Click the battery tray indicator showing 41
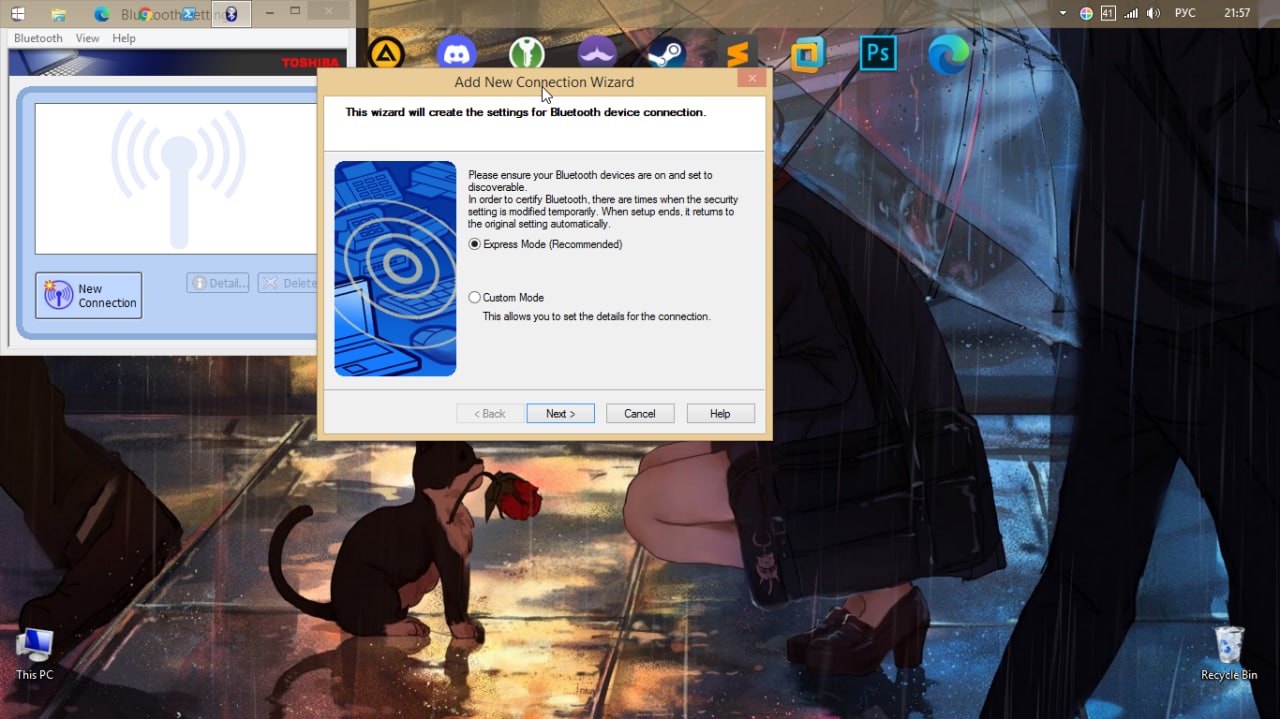1280x719 pixels. coord(1108,14)
